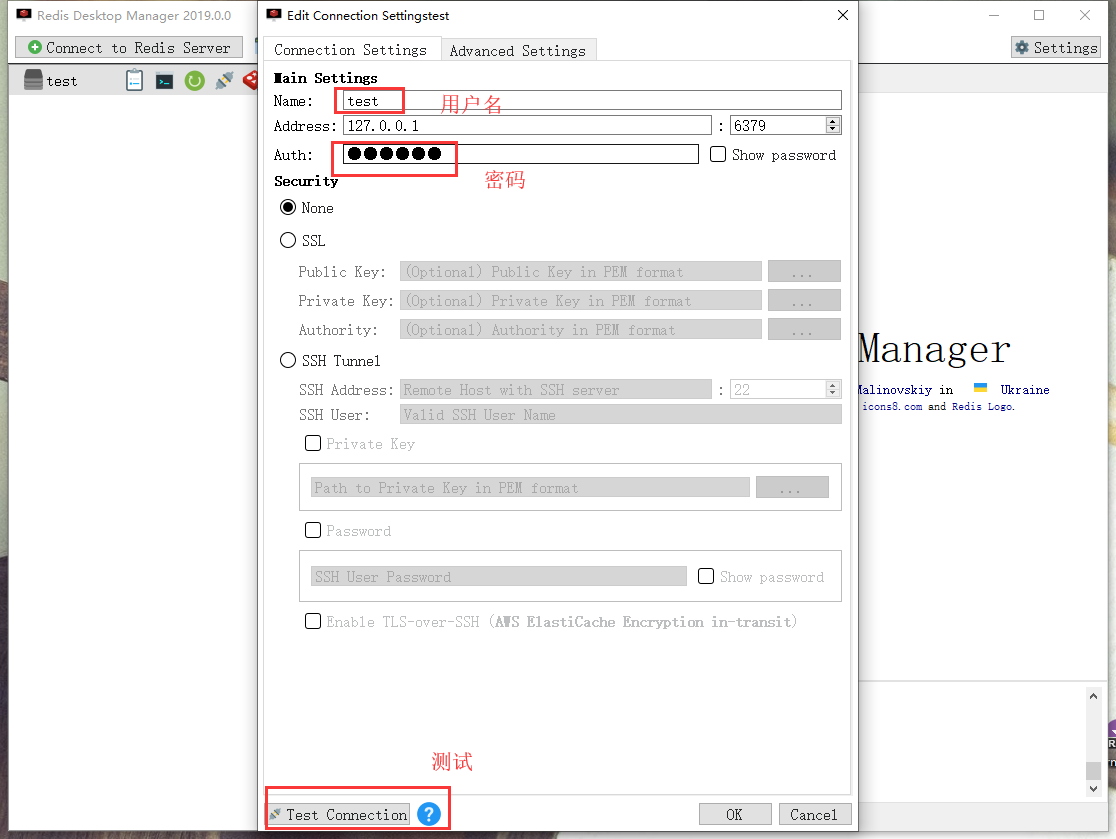Click the Address field showing 127.0.0.1

[527, 125]
